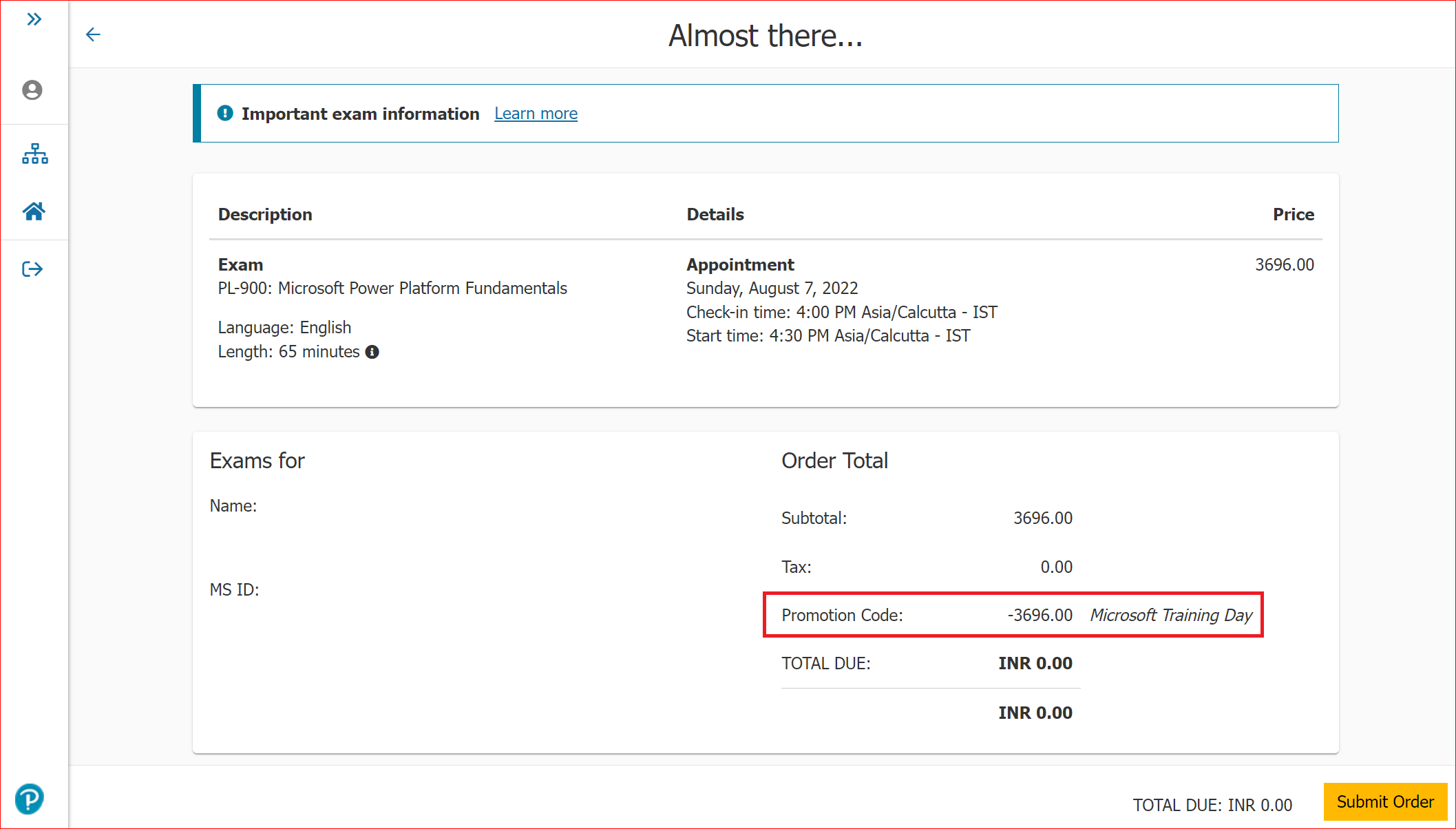1456x829 pixels.
Task: Click the 'Almost there...' heading
Action: pyautogui.click(x=765, y=36)
